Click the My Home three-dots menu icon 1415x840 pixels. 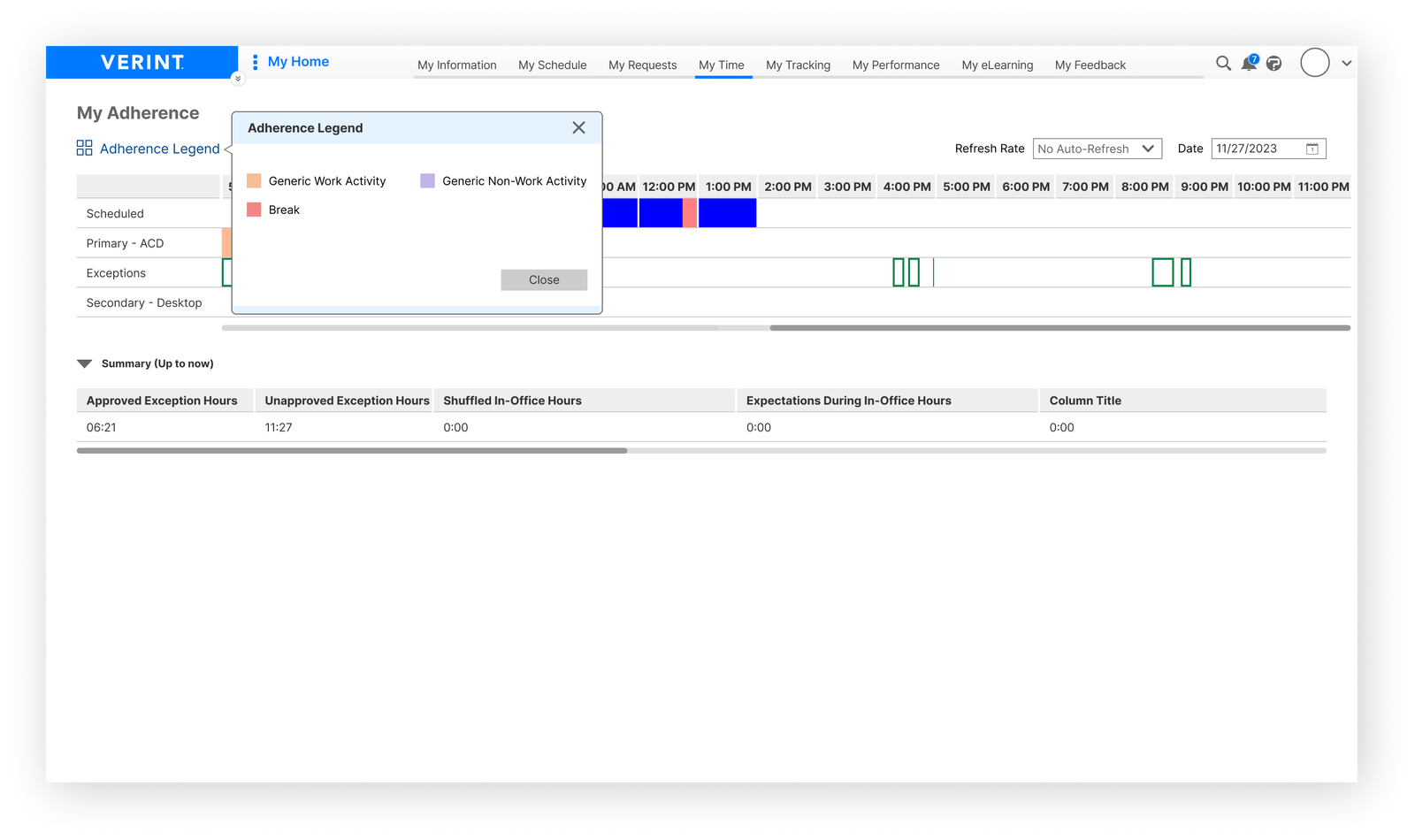[x=255, y=62]
